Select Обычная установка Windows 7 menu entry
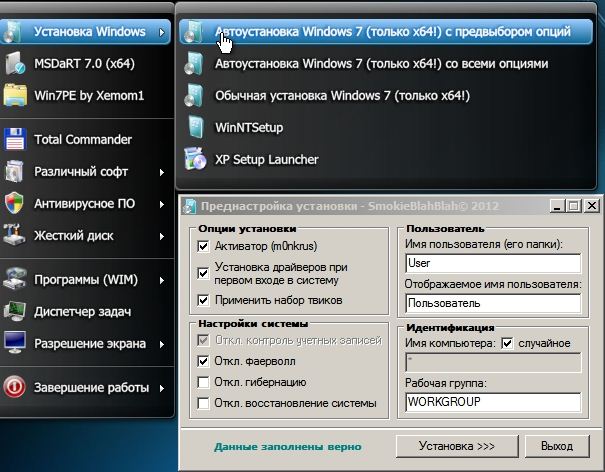 (341, 96)
